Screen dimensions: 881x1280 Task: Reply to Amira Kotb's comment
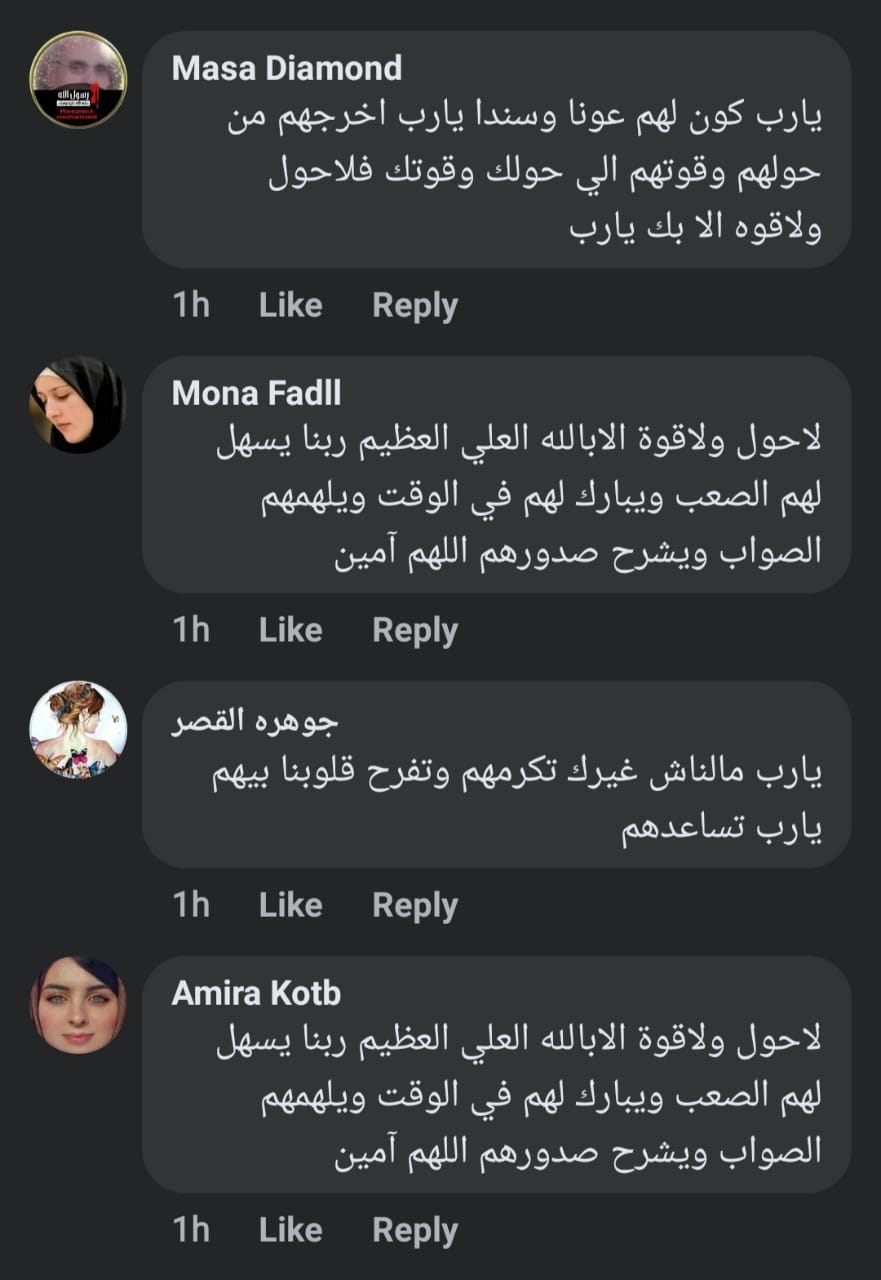click(x=415, y=1230)
